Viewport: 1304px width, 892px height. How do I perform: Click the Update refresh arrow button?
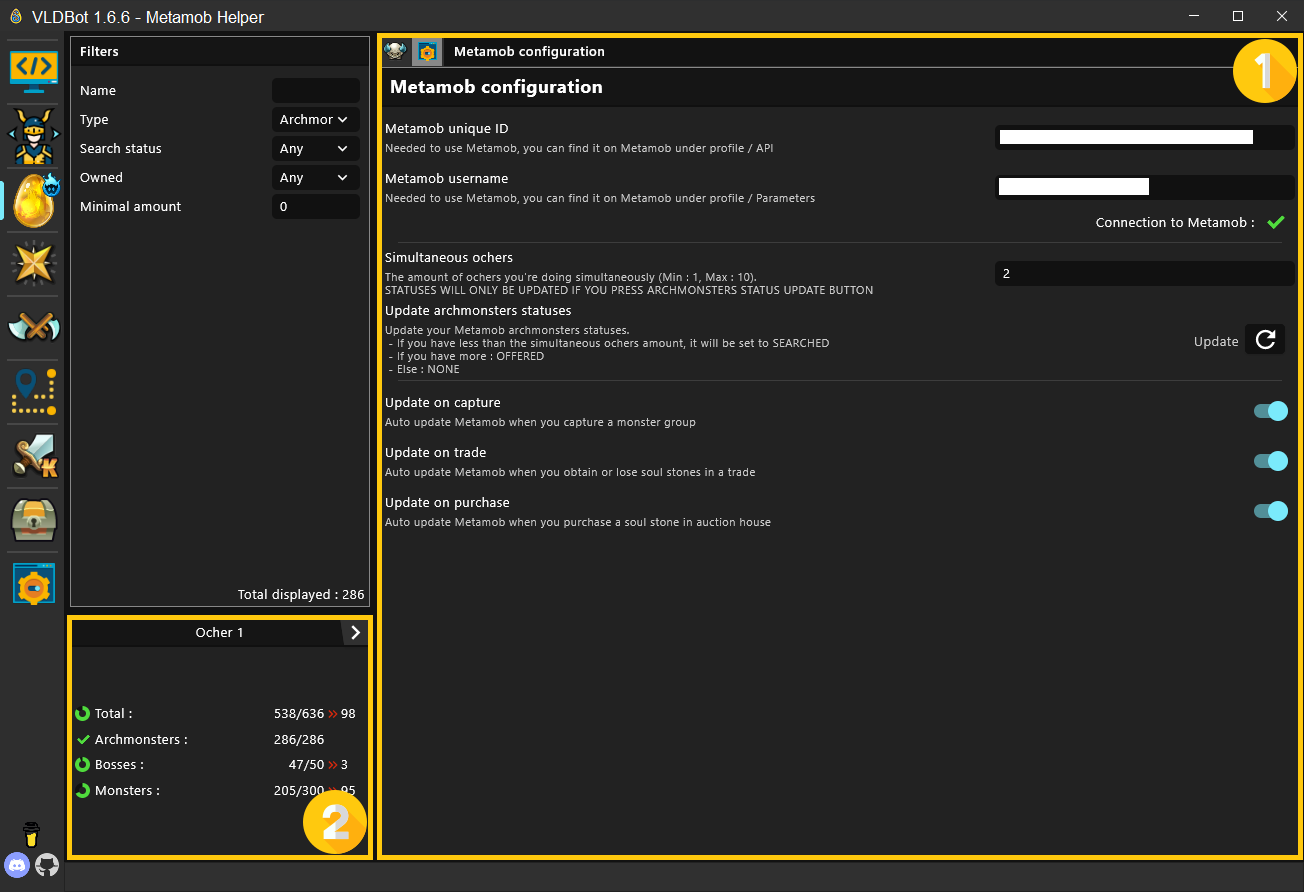pyautogui.click(x=1265, y=339)
